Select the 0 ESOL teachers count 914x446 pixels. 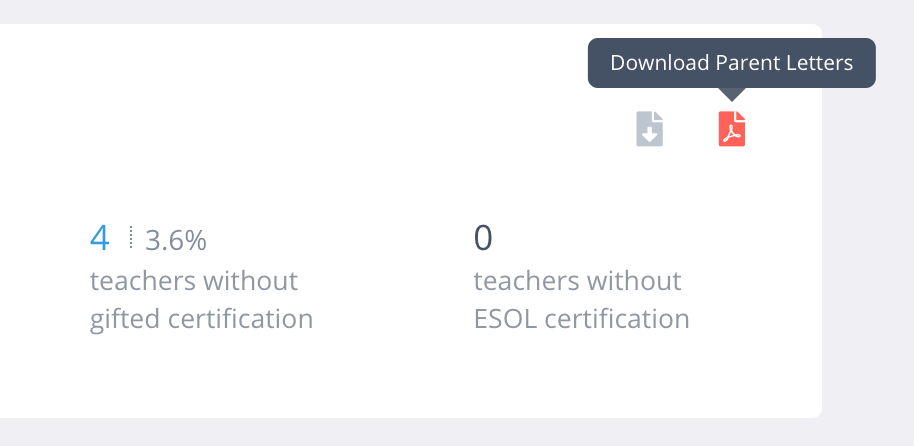(x=483, y=239)
